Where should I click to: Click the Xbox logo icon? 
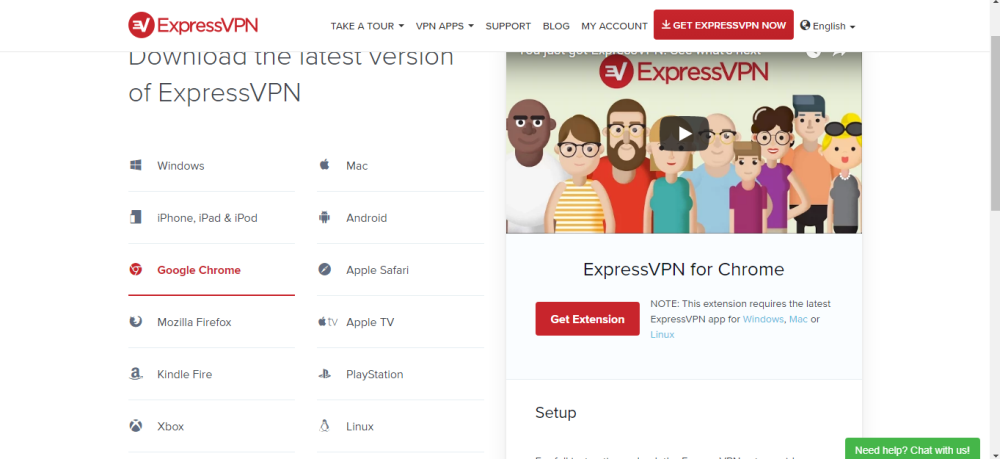click(x=136, y=426)
